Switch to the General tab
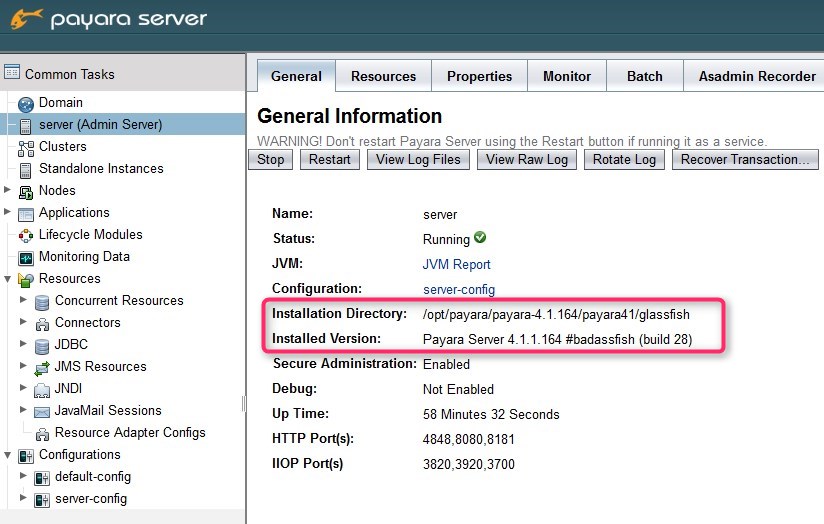The height and width of the screenshot is (524, 824). point(296,76)
